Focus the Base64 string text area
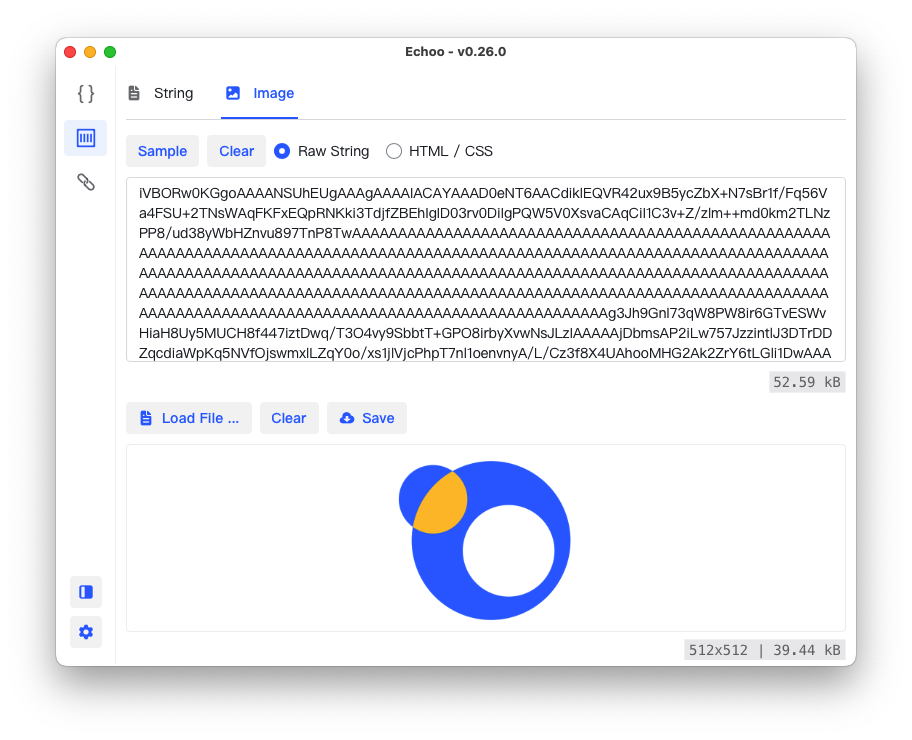Image resolution: width=912 pixels, height=740 pixels. pos(486,269)
